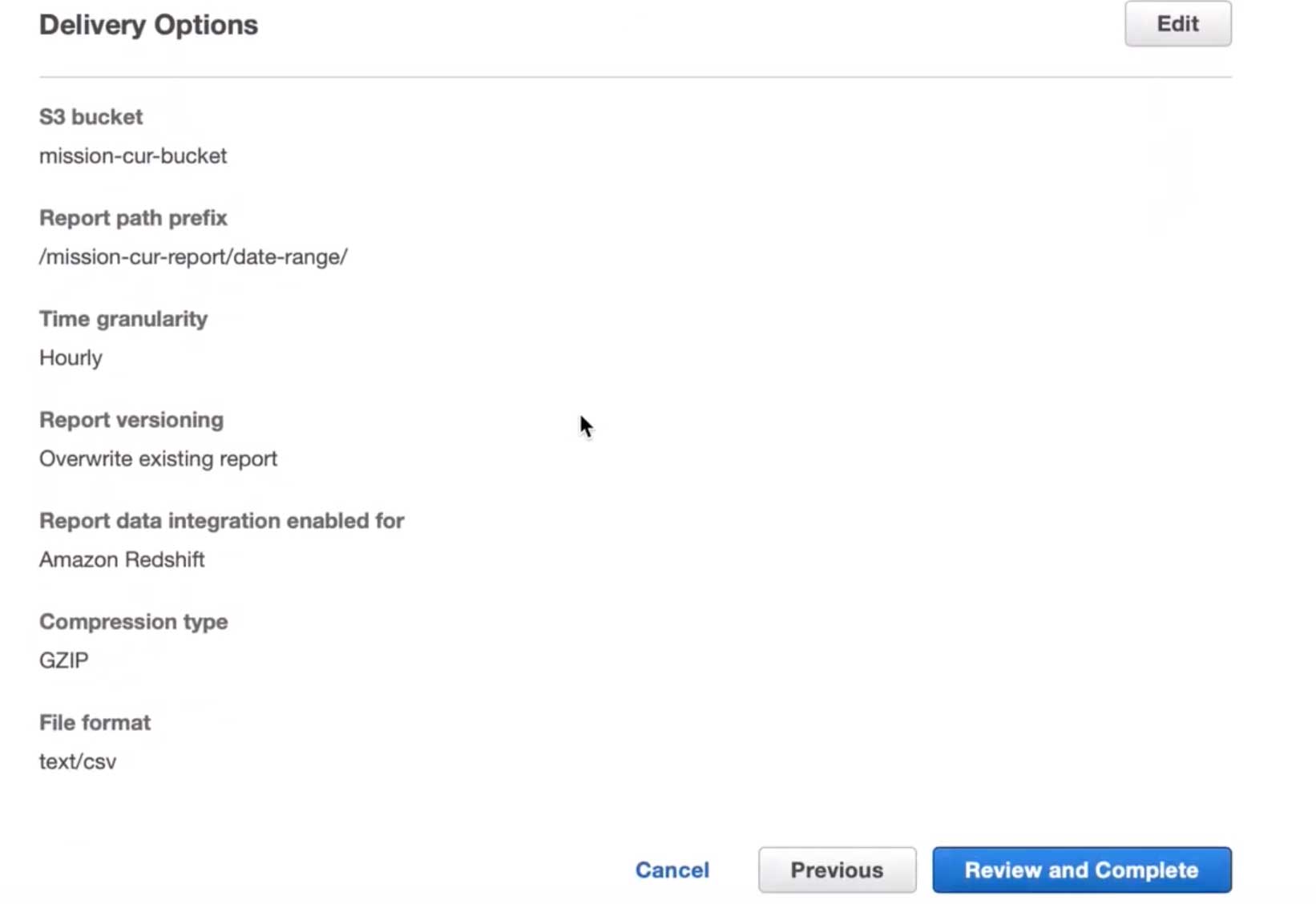Click the File format label
The image size is (1316, 904).
95,723
